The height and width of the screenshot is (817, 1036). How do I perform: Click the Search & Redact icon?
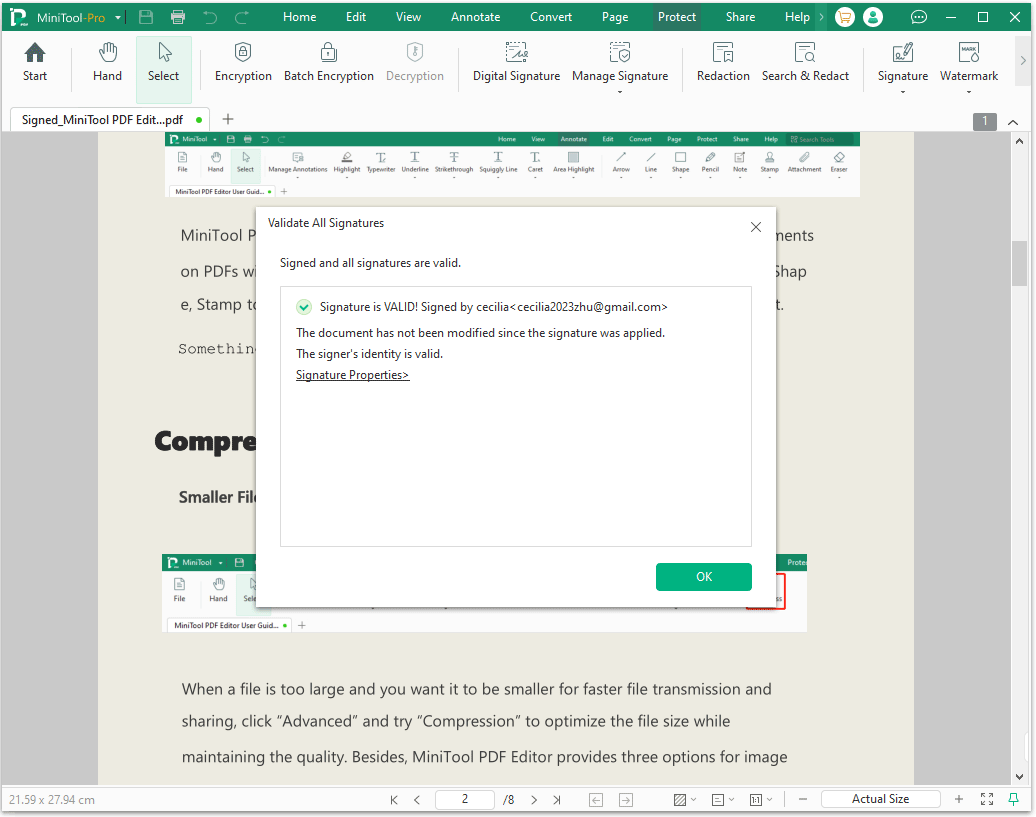[806, 64]
